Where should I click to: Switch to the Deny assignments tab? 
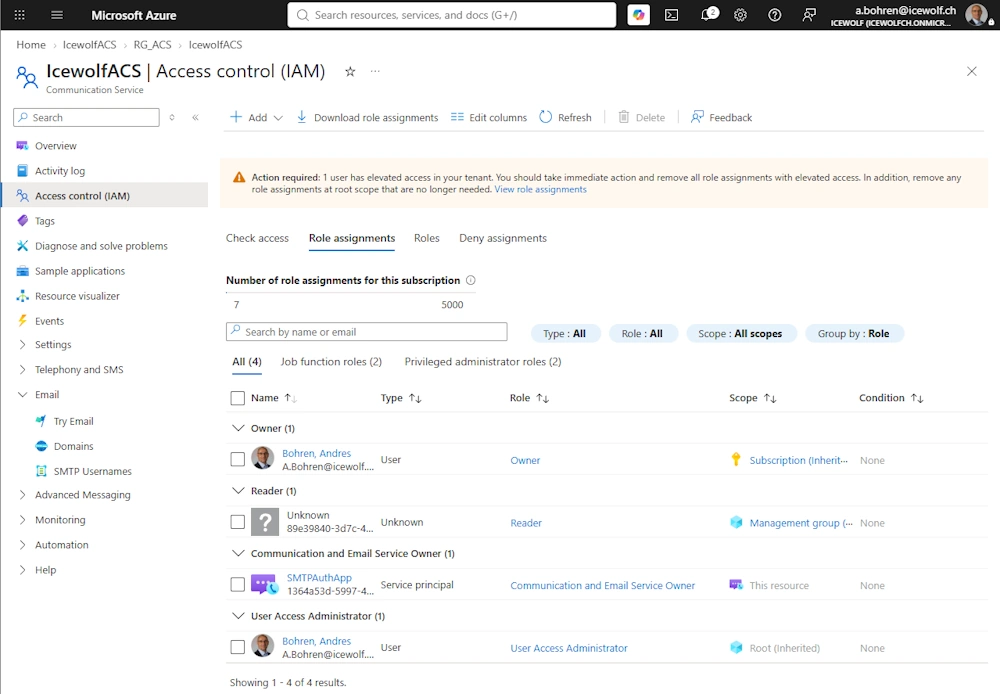click(x=503, y=238)
